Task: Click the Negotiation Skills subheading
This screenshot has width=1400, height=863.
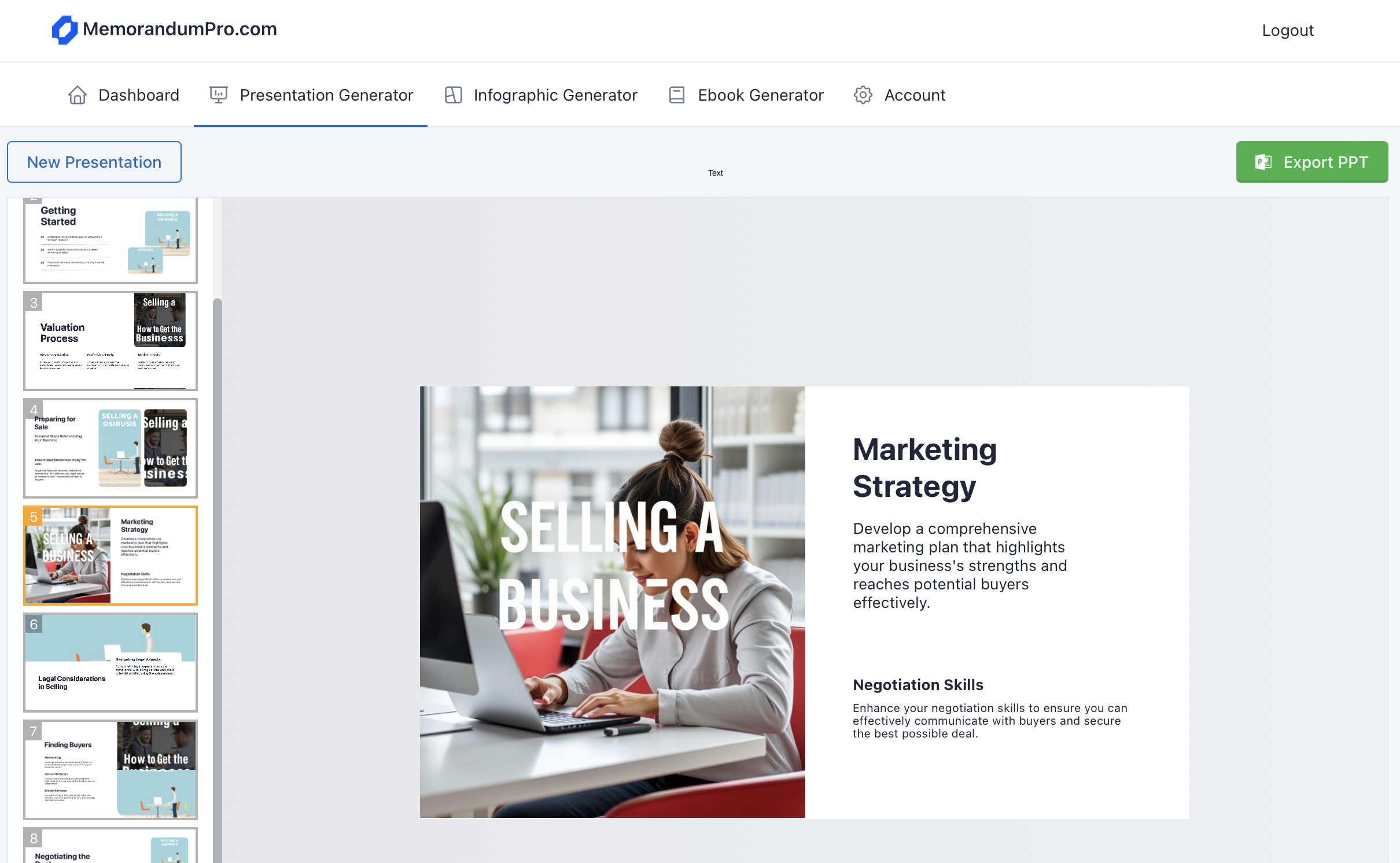Action: pyautogui.click(x=918, y=685)
